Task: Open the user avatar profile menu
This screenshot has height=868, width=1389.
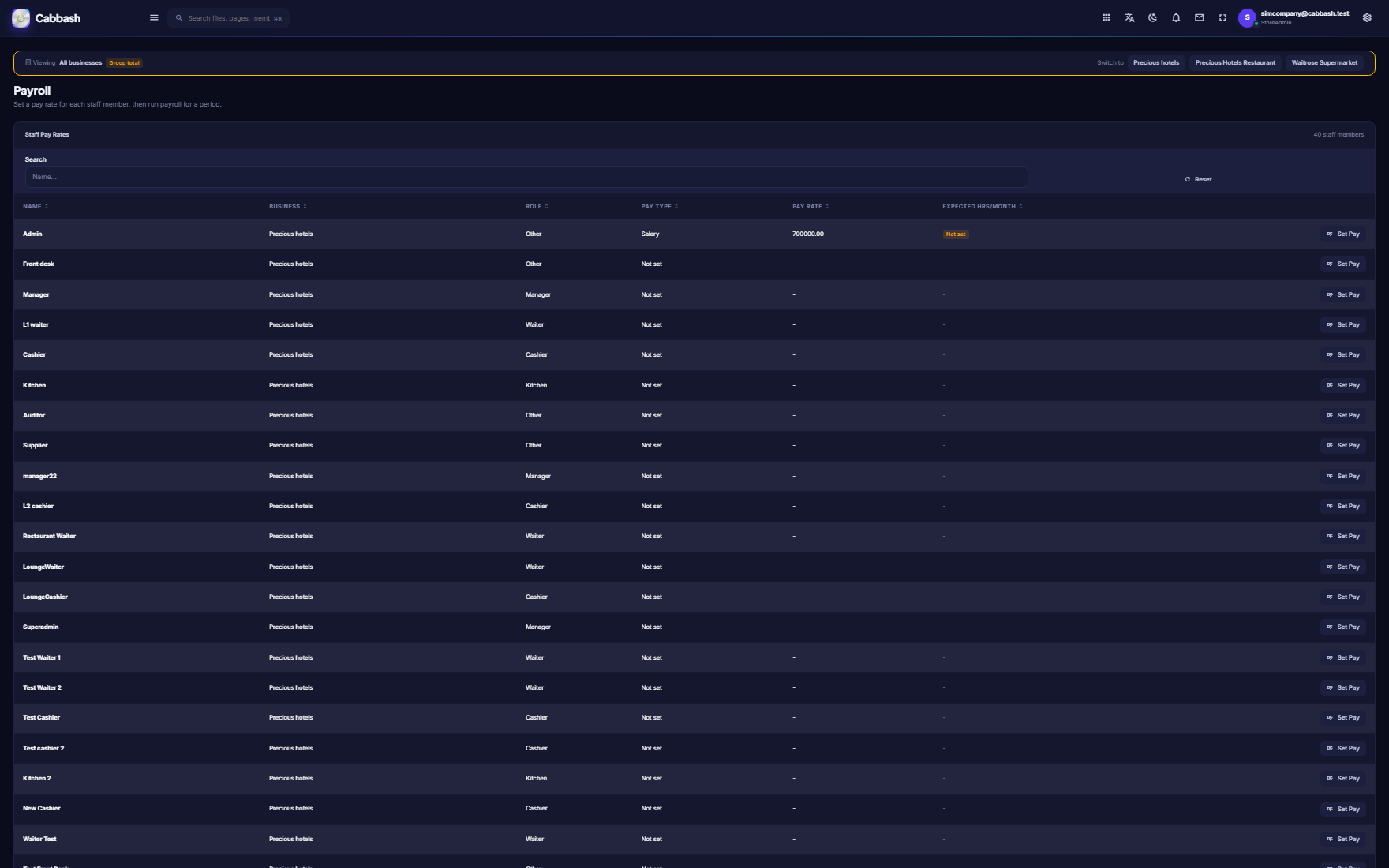Action: tap(1247, 18)
